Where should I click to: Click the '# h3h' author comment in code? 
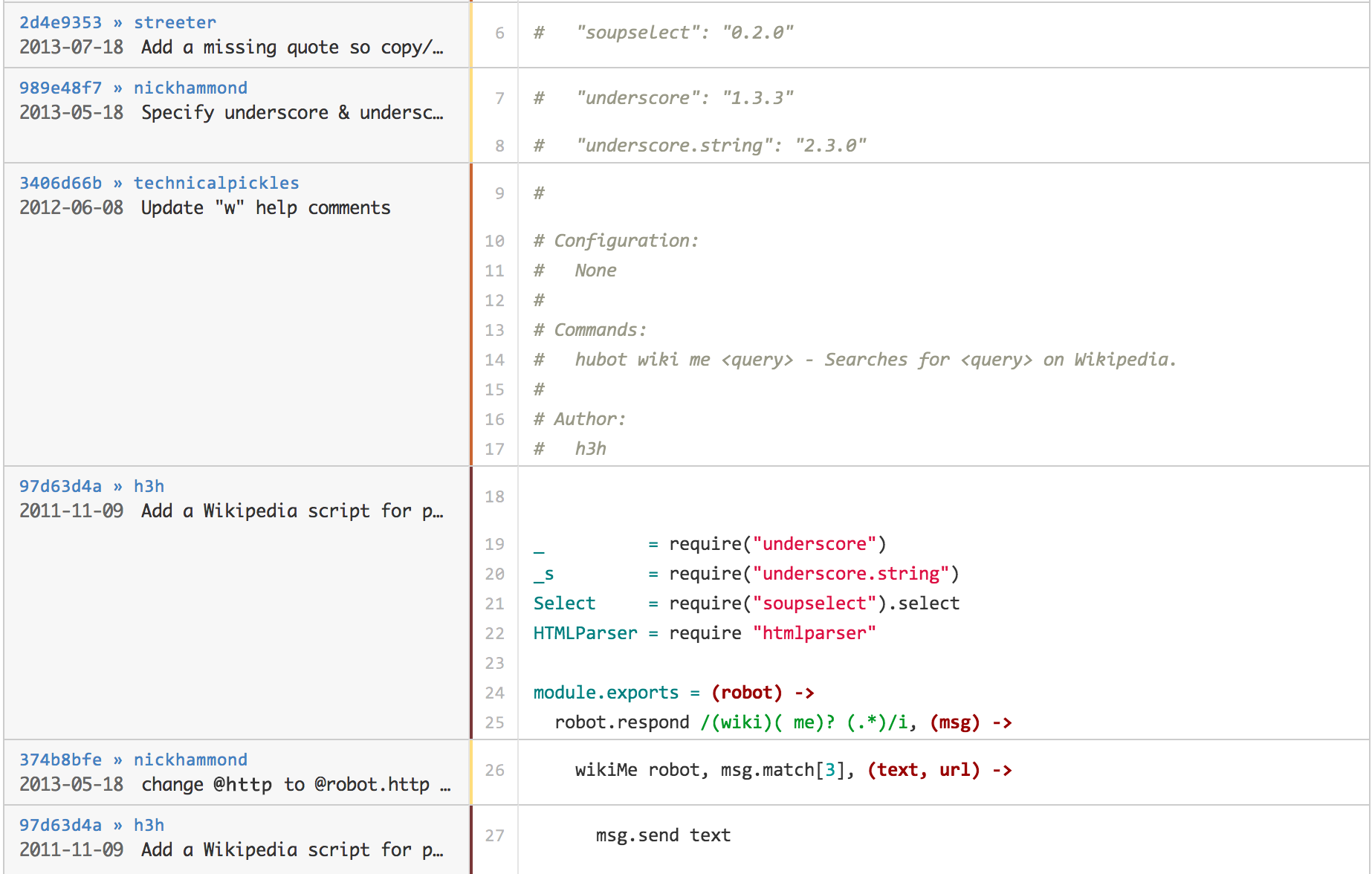(x=570, y=449)
